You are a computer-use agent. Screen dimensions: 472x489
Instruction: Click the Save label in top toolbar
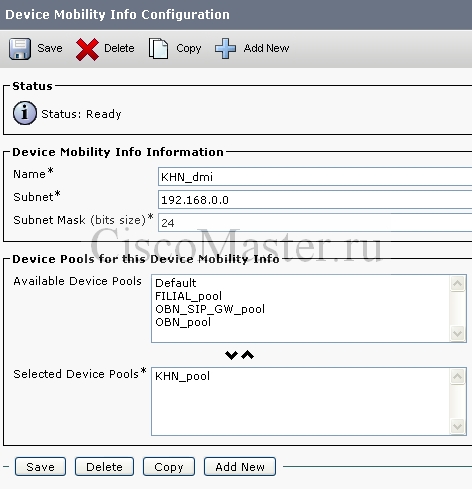pyautogui.click(x=50, y=48)
